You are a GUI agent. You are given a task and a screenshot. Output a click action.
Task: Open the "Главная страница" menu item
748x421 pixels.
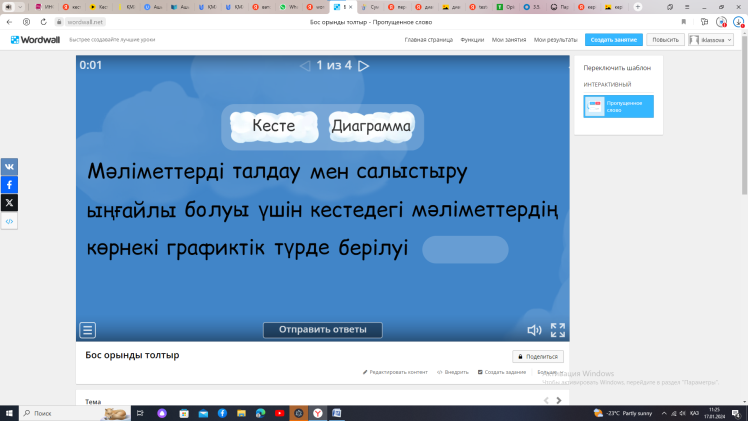(428, 40)
